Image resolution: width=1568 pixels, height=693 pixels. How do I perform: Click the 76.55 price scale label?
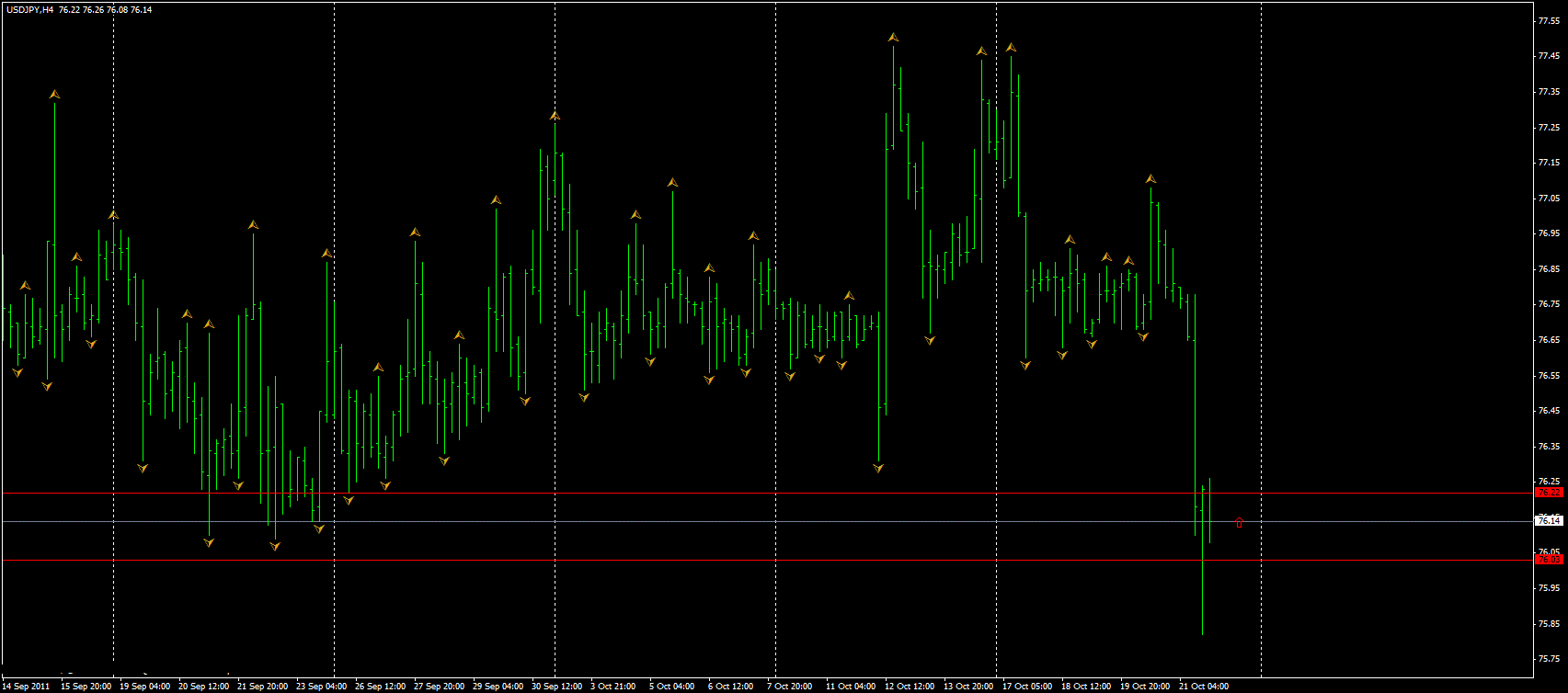point(1549,376)
